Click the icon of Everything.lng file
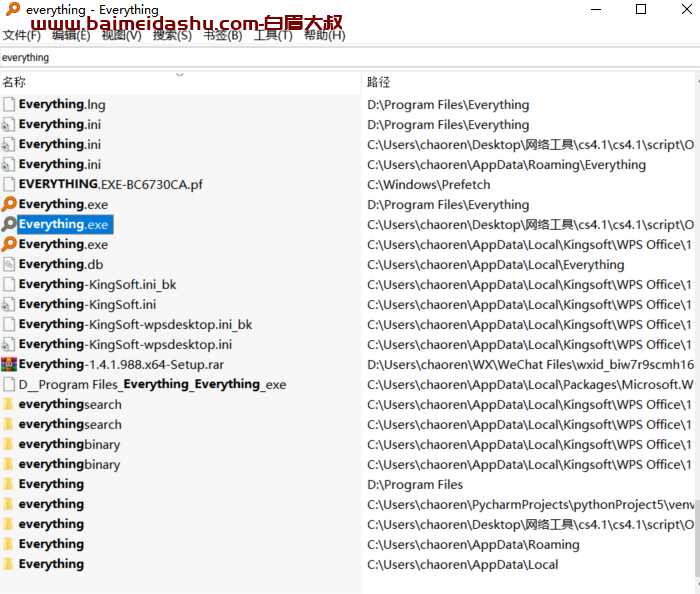Viewport: 700px width, 594px height. coord(8,104)
